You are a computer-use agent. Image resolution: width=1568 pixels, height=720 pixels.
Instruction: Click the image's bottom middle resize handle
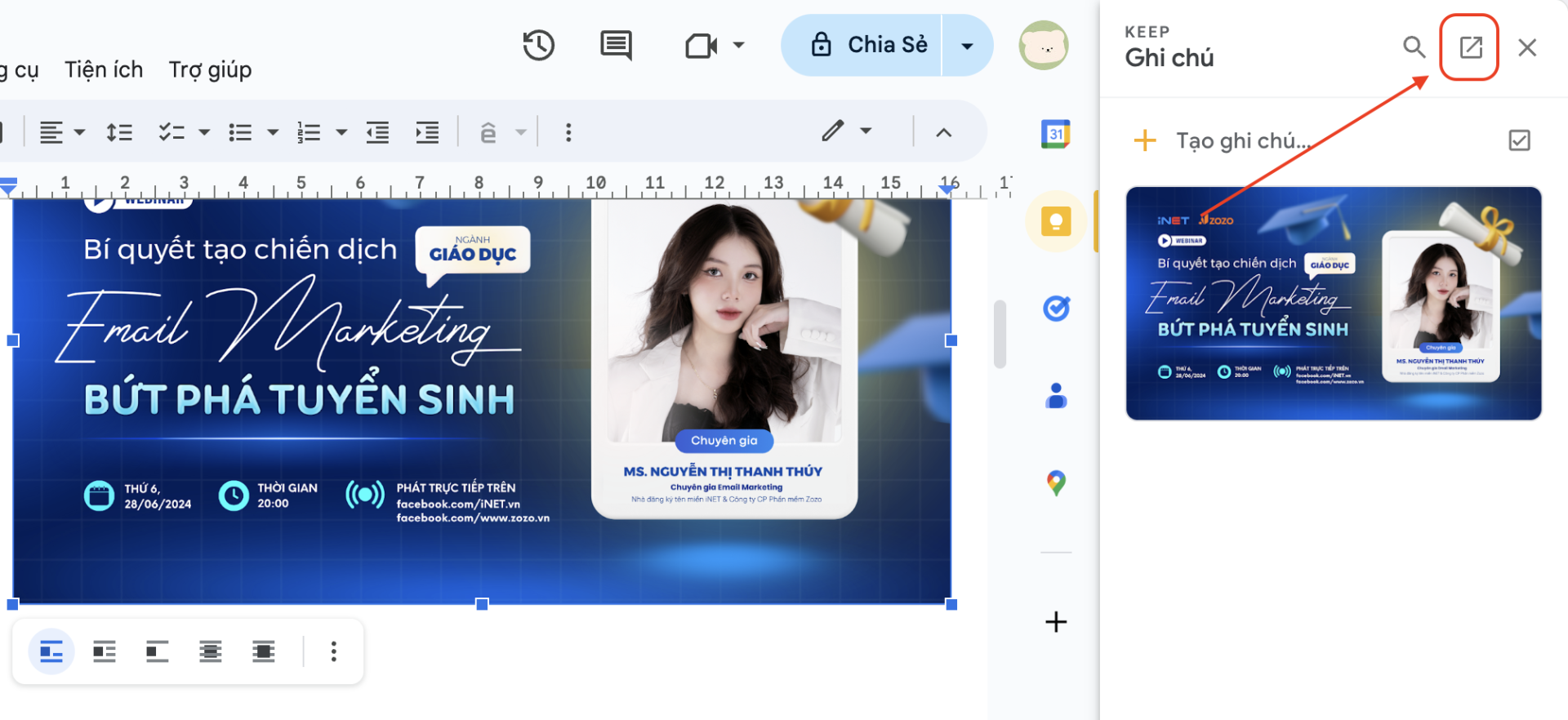(x=482, y=604)
